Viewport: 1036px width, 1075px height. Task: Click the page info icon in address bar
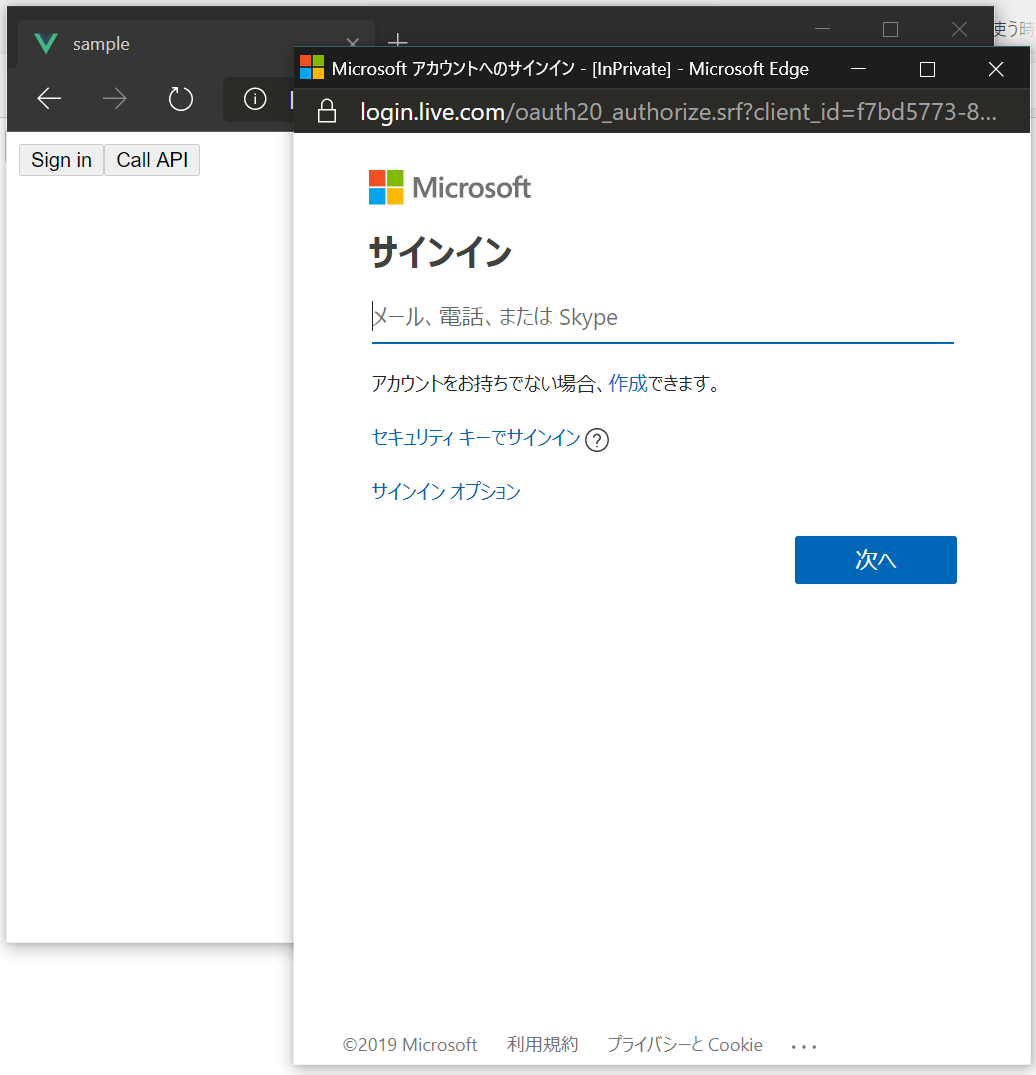click(254, 98)
